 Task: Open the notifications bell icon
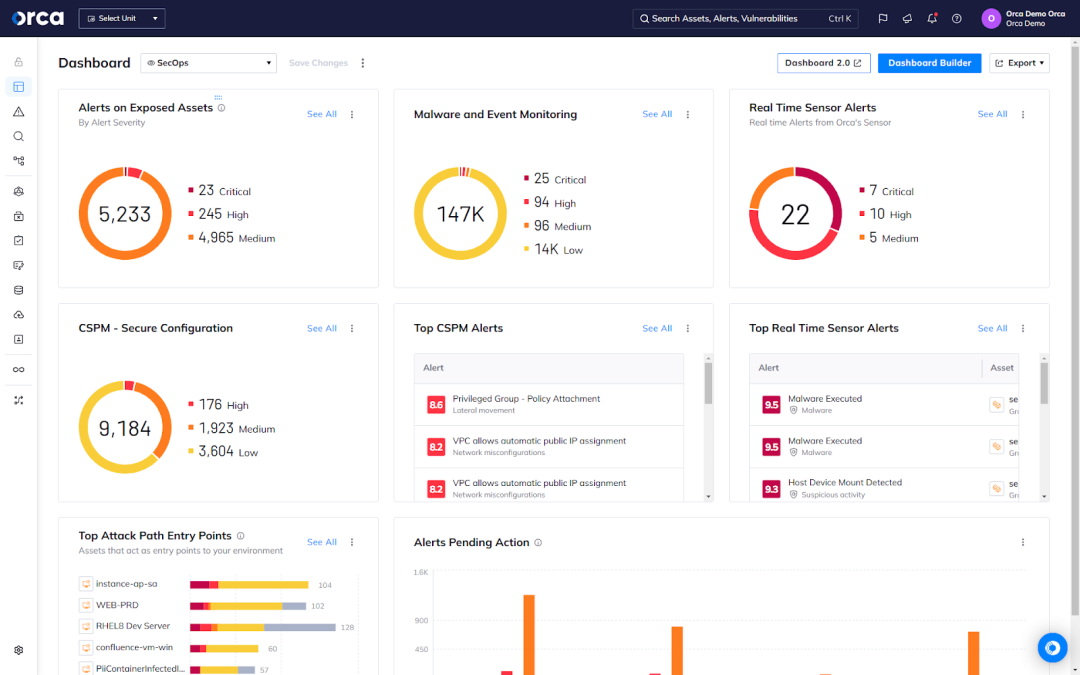[x=932, y=18]
